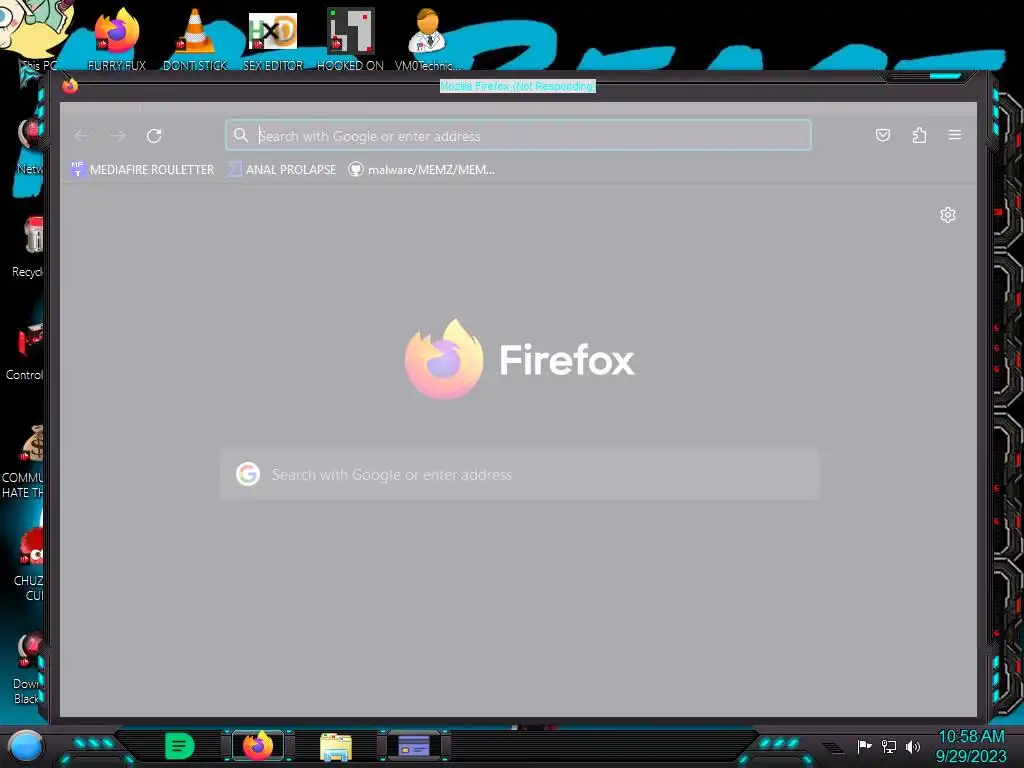The height and width of the screenshot is (768, 1024).
Task: Click the taskbar clock 10:58 AM
Action: [971, 737]
